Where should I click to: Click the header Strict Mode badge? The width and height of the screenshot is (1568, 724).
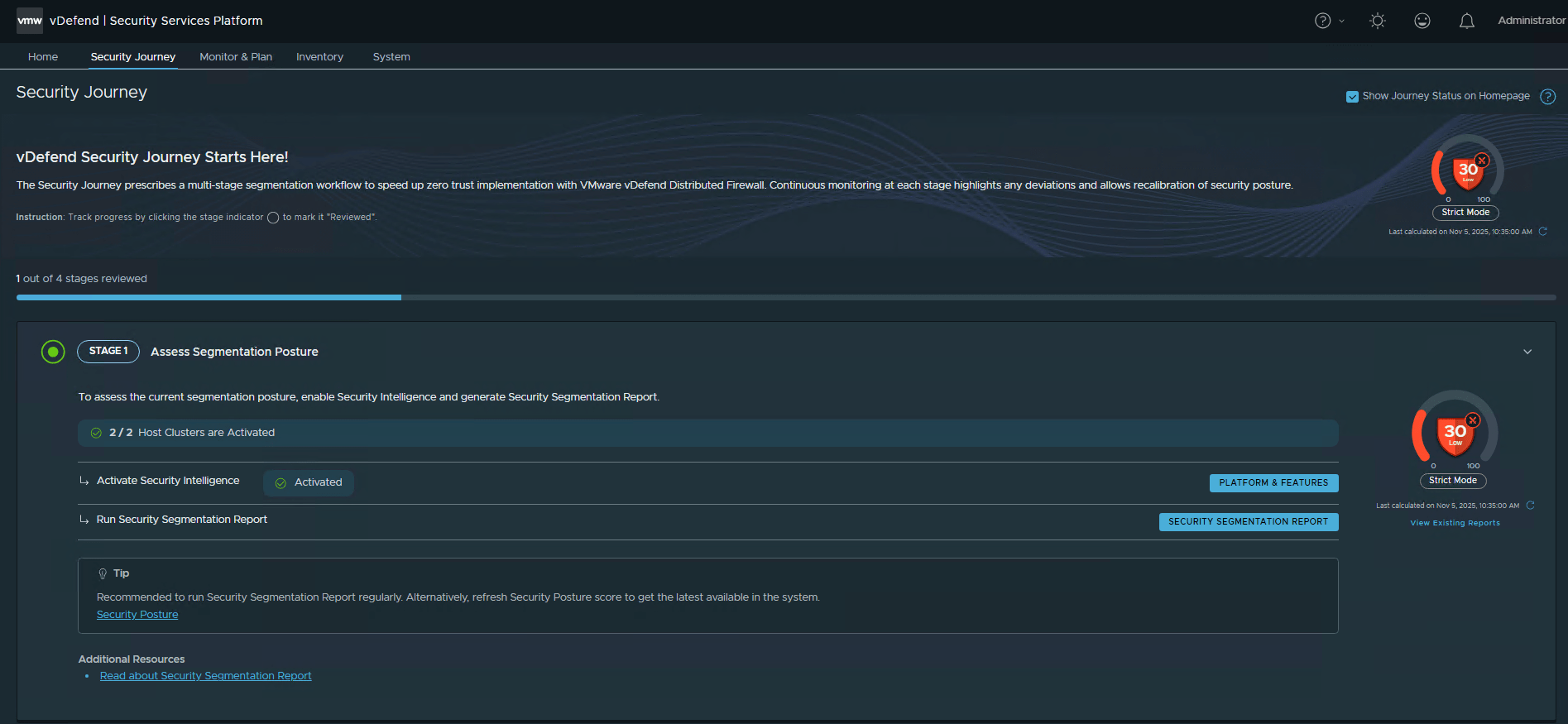[1465, 213]
